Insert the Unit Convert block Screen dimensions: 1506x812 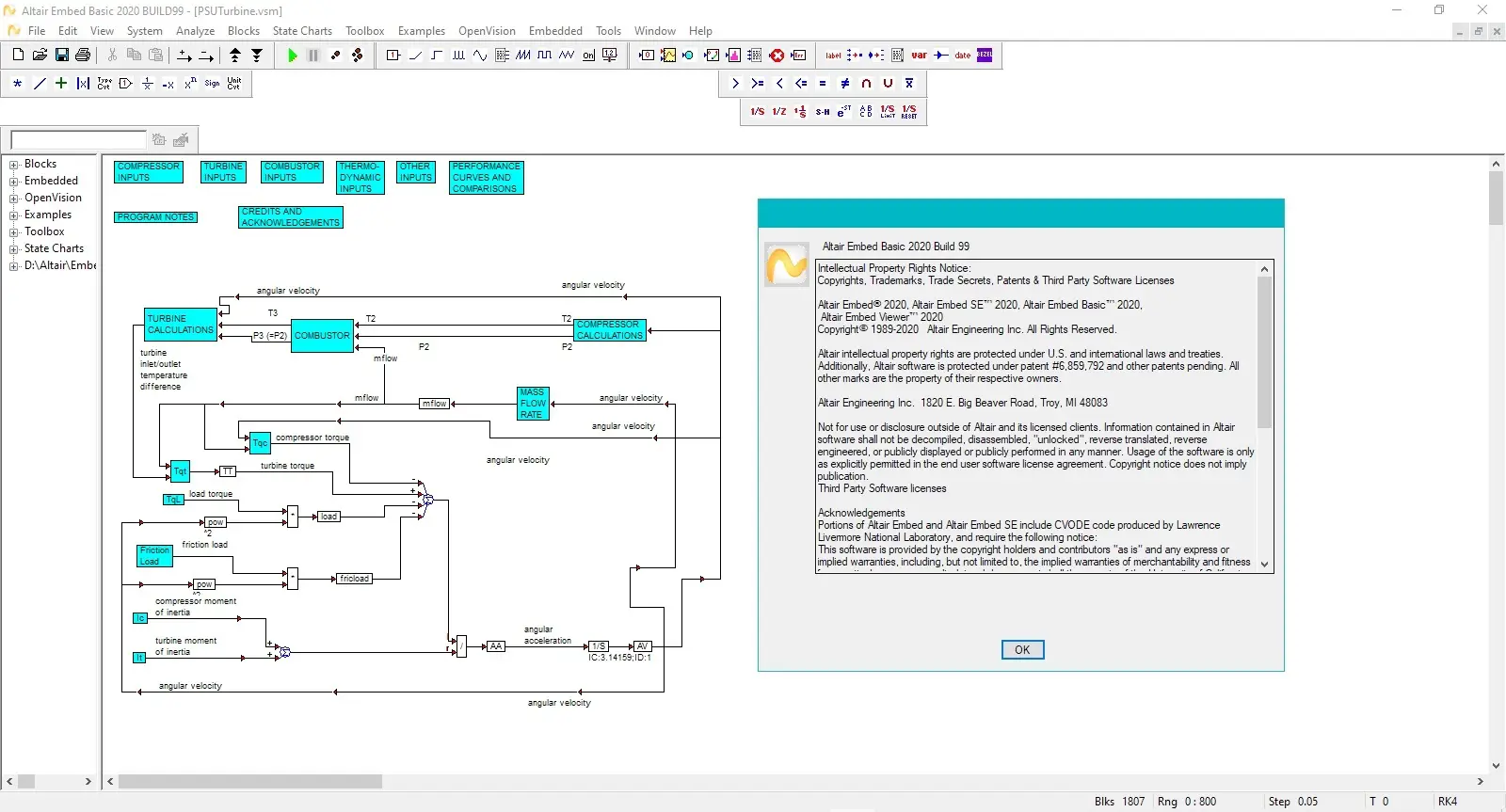[x=234, y=84]
